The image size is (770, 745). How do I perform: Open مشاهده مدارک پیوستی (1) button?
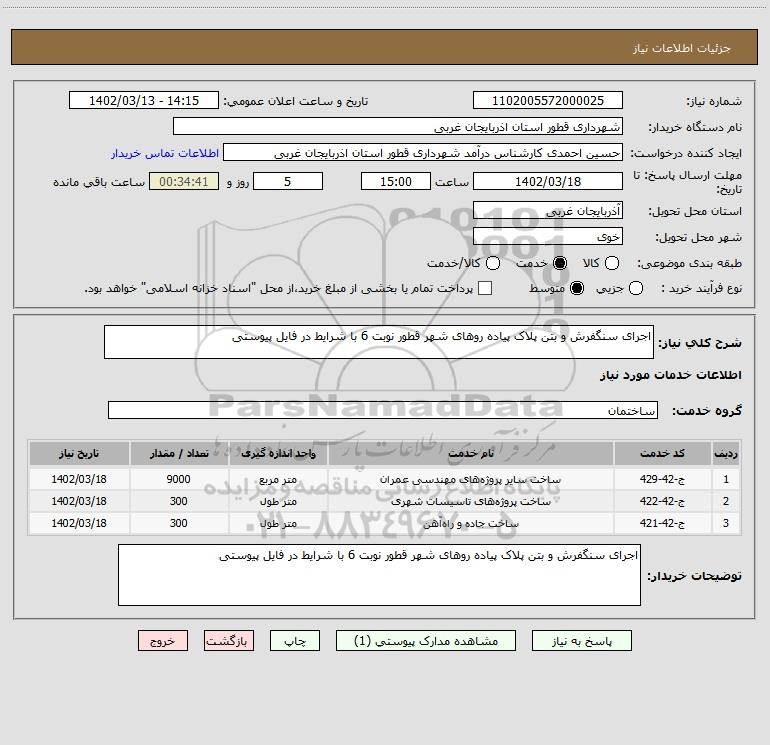[426, 641]
